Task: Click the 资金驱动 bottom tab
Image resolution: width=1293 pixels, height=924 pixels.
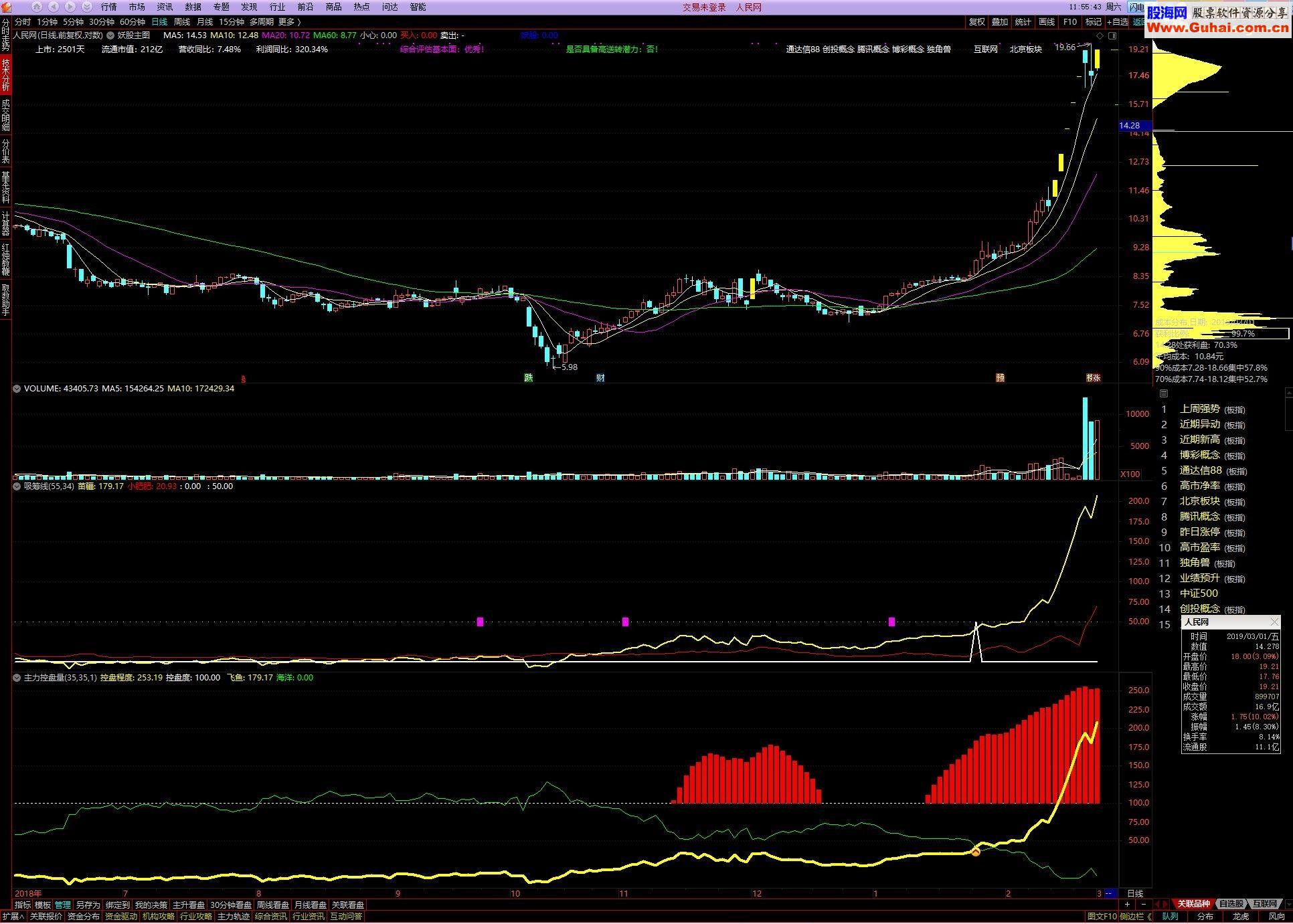Action: [x=121, y=917]
